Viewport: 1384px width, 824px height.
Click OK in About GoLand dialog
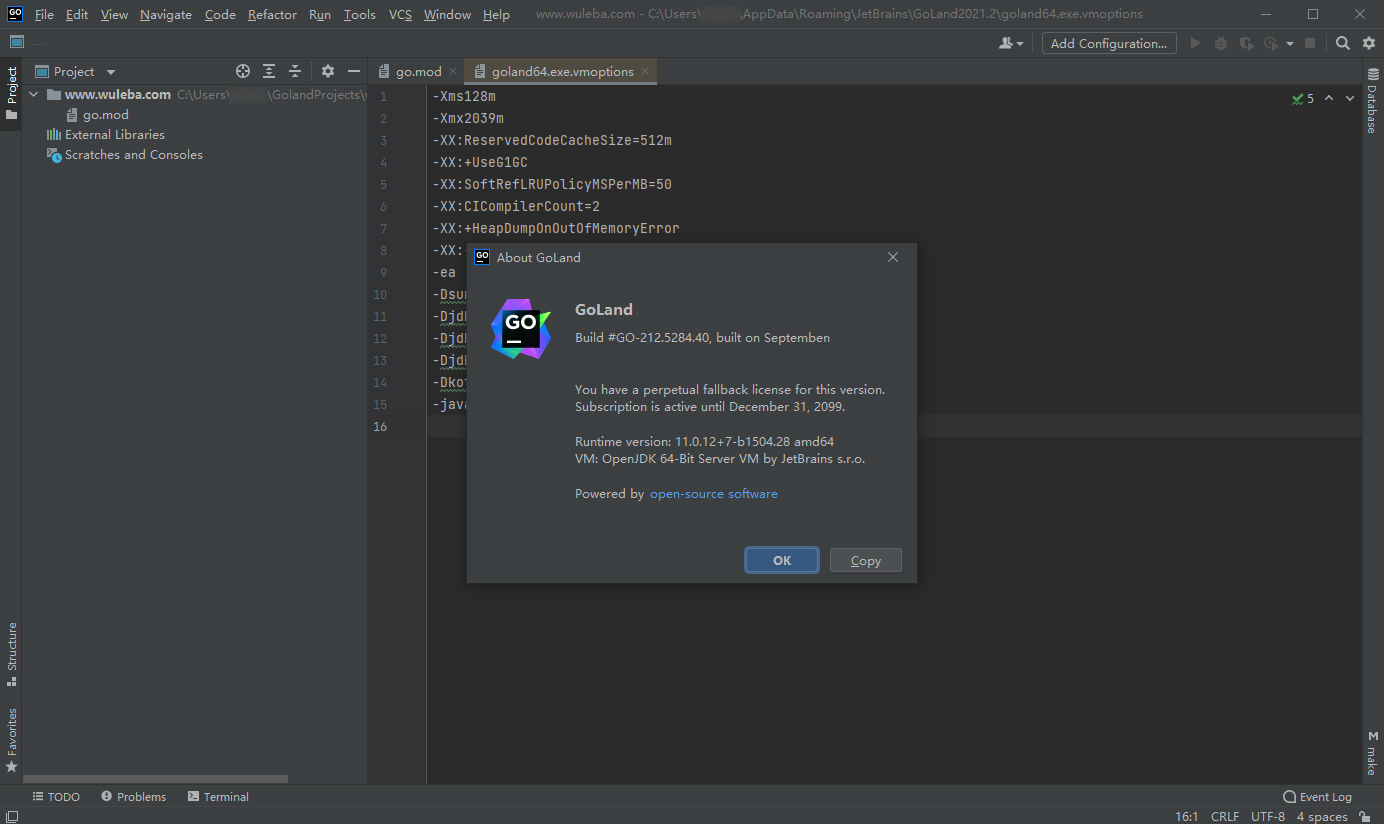[x=782, y=560]
